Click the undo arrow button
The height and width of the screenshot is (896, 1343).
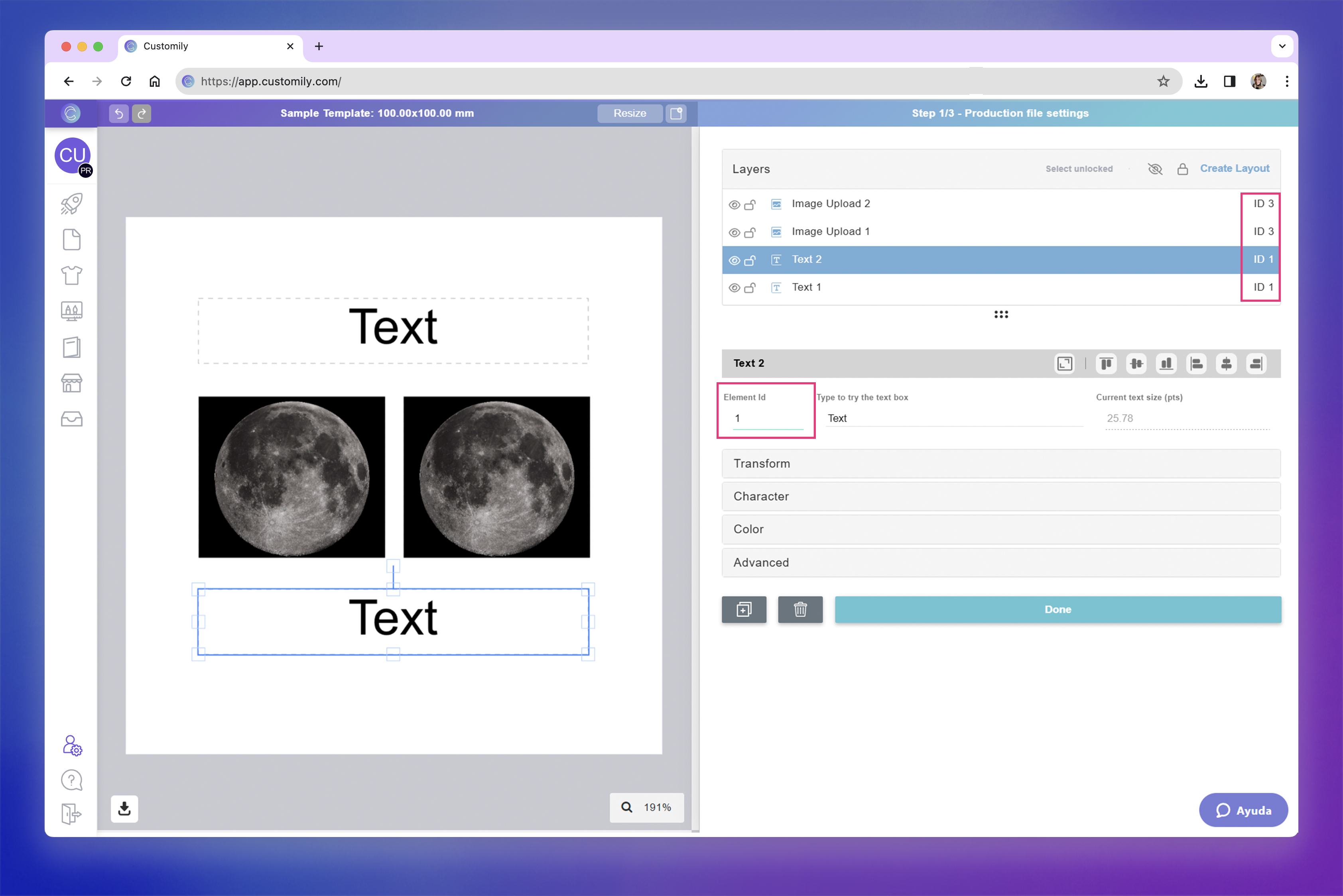pos(118,113)
